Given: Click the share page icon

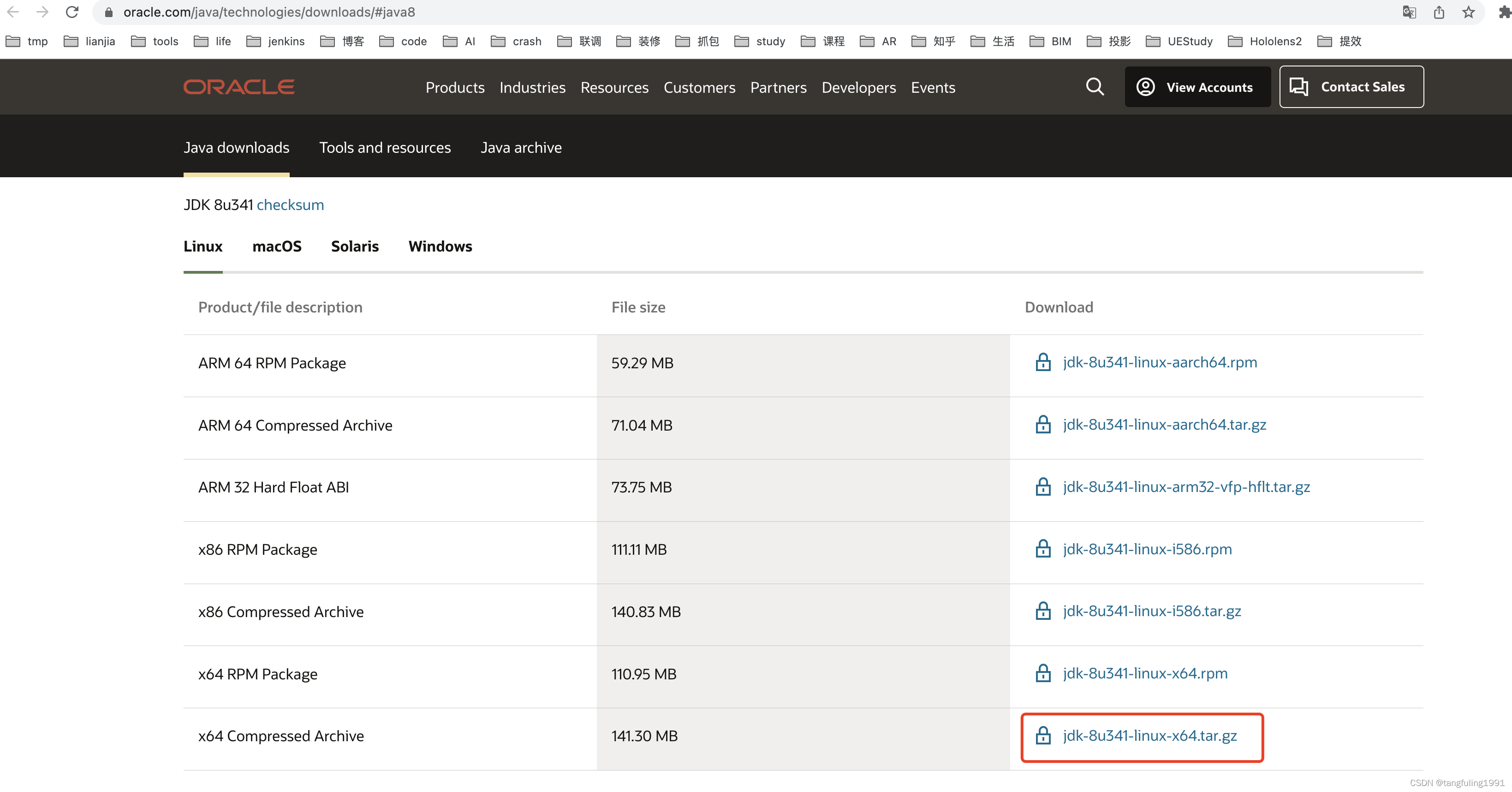Looking at the screenshot, I should coord(1439,12).
